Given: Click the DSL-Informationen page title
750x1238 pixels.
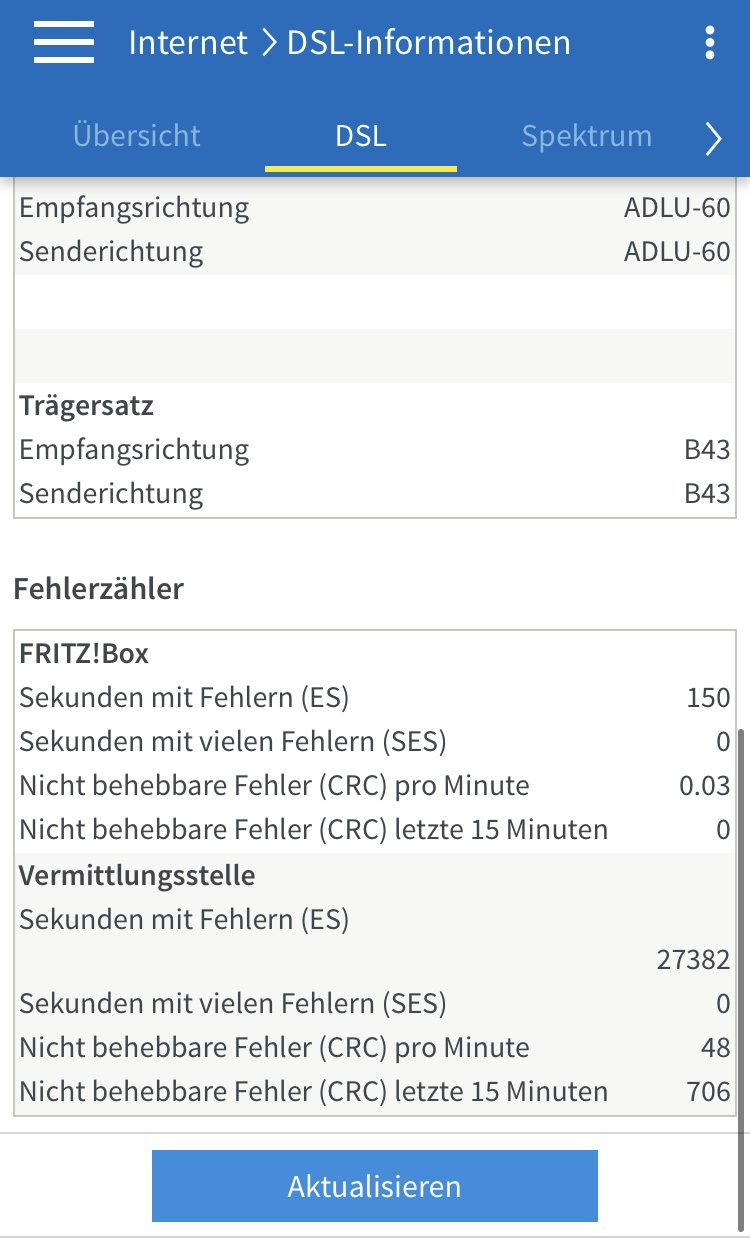Looking at the screenshot, I should (429, 43).
